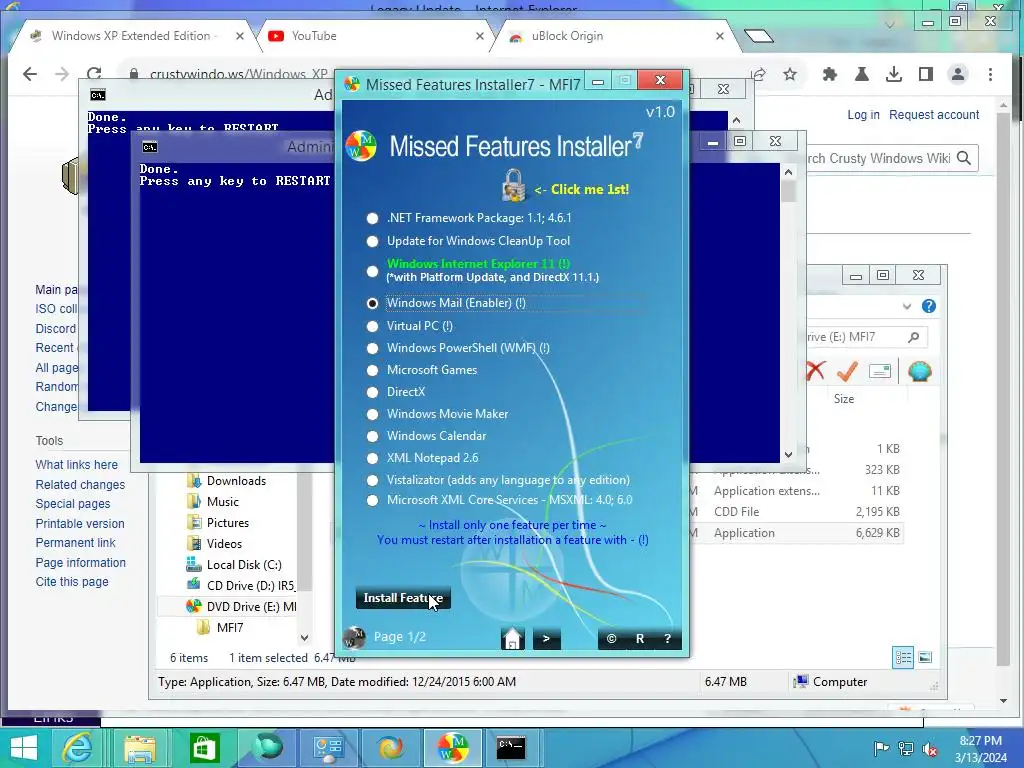1024x768 pixels.
Task: Open the browser tab search dropdown arrow
Action: (889, 25)
